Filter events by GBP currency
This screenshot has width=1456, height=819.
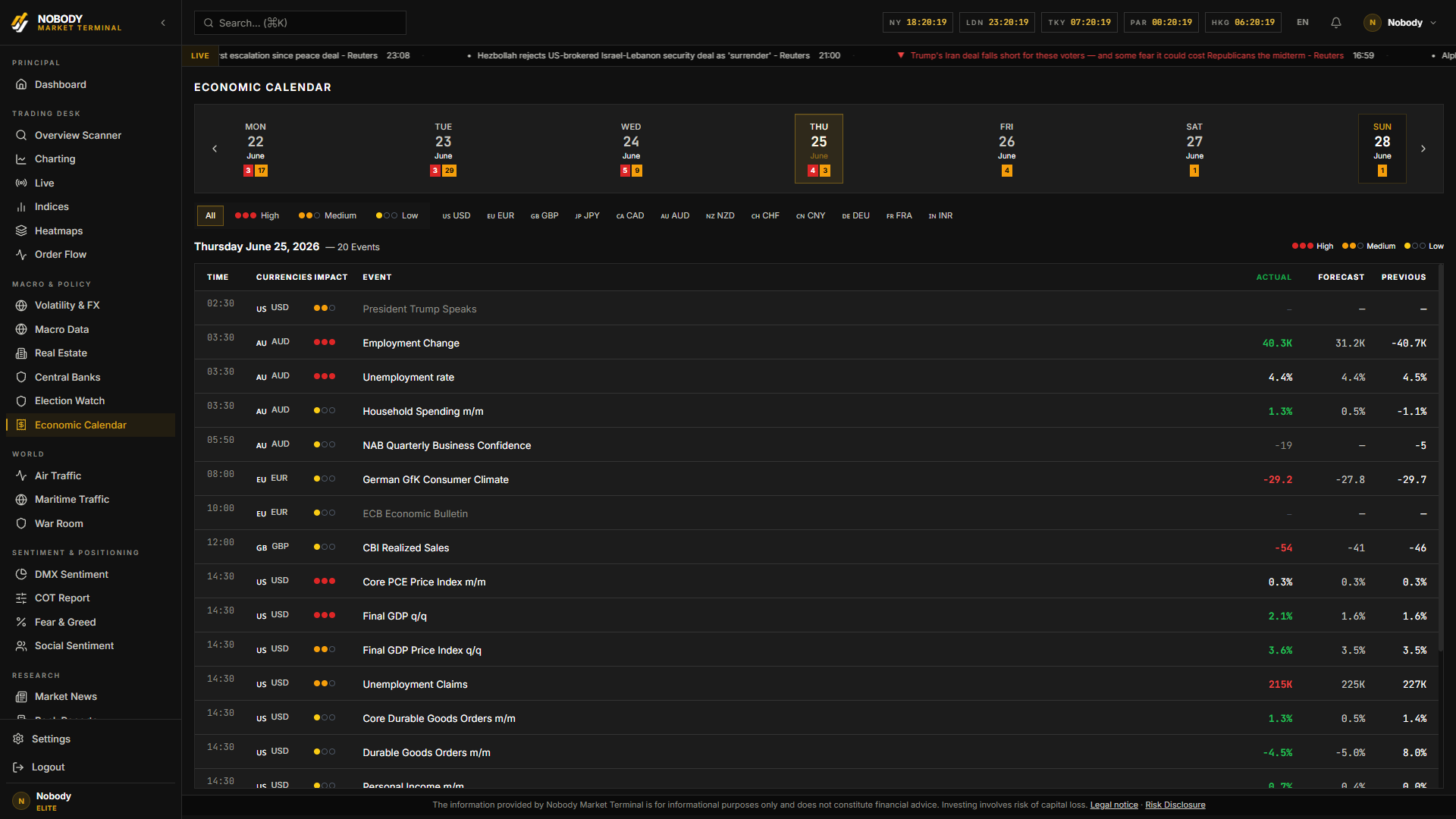pos(544,215)
